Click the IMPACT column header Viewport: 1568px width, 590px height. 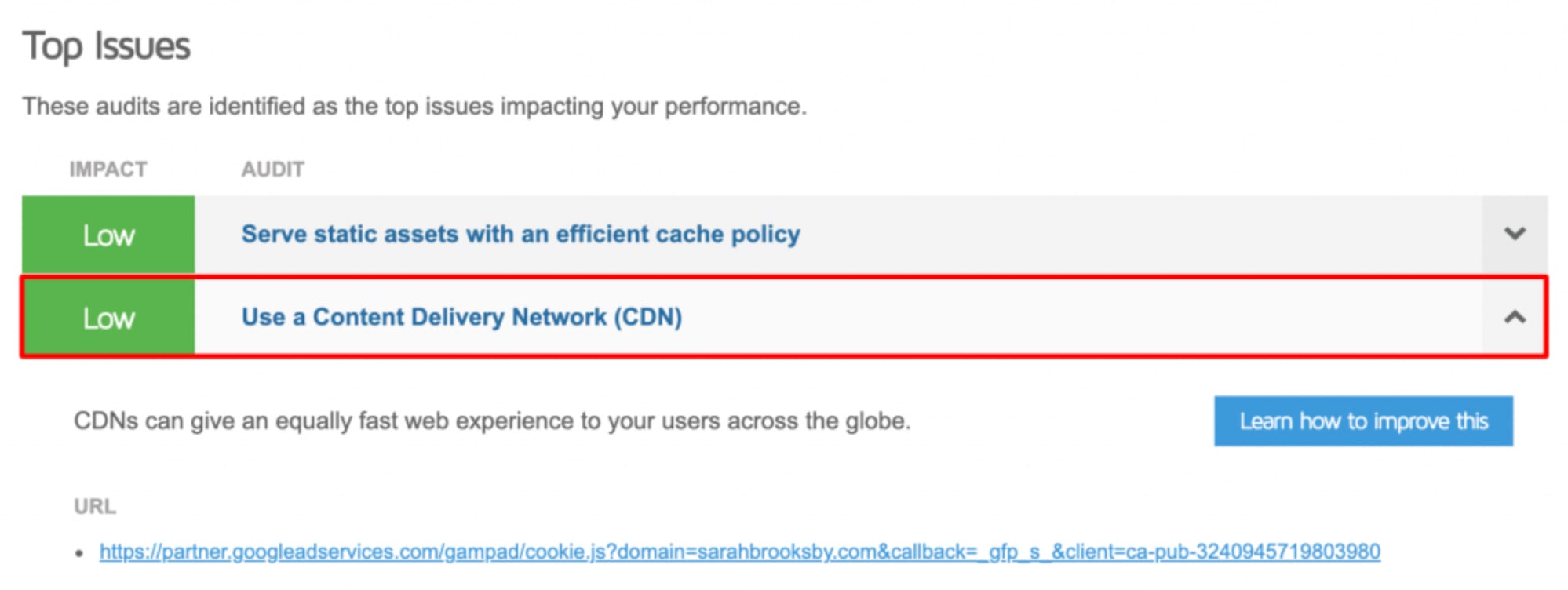point(108,169)
